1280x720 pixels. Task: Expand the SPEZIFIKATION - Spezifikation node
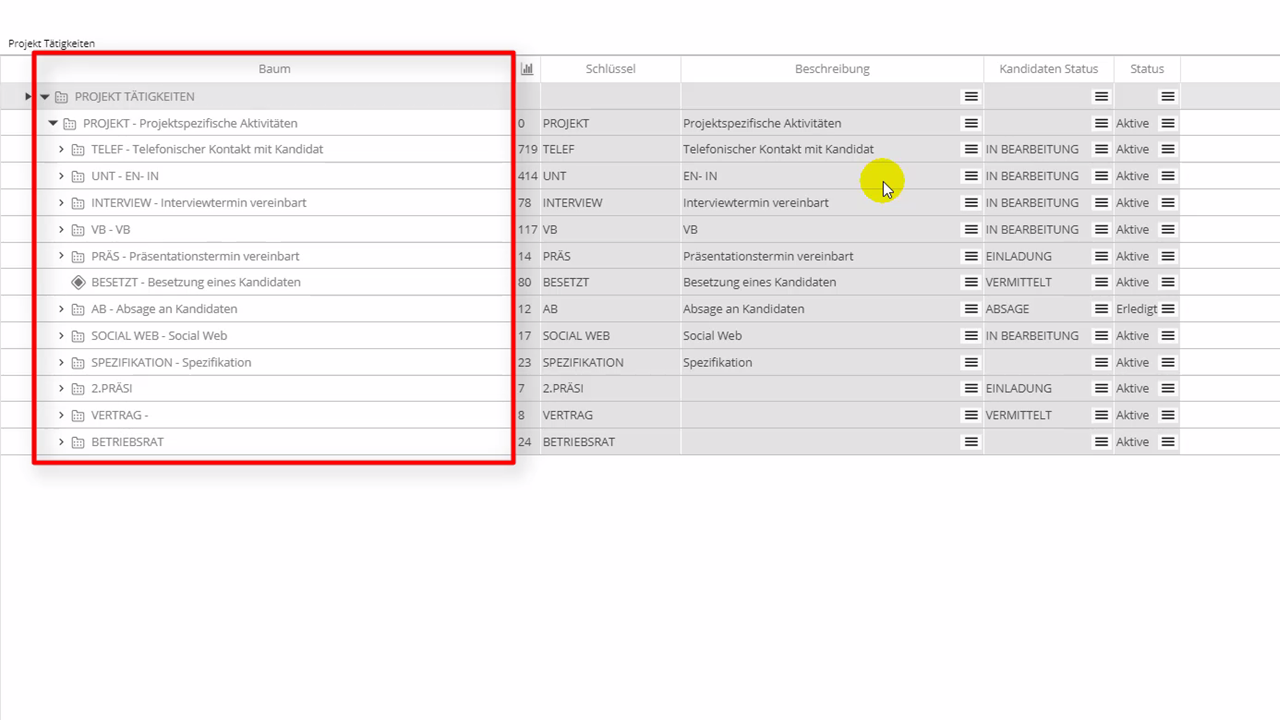click(61, 362)
